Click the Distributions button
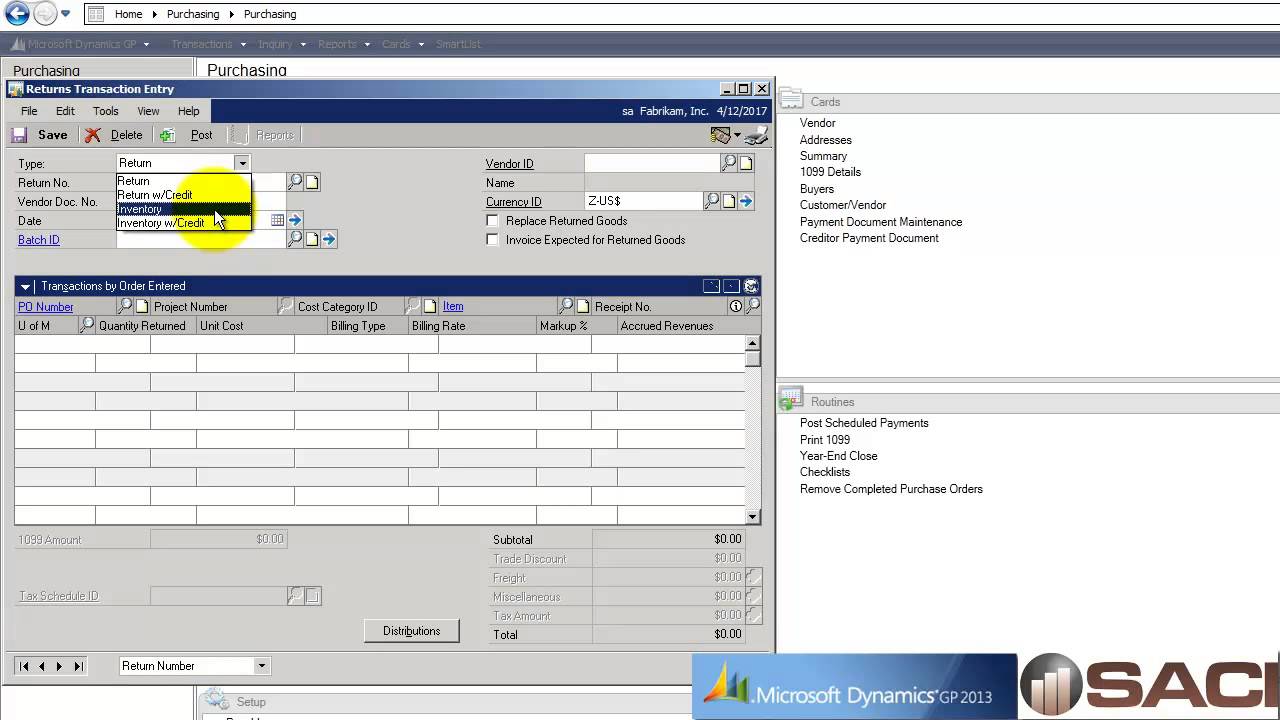Image resolution: width=1280 pixels, height=720 pixels. coord(411,631)
